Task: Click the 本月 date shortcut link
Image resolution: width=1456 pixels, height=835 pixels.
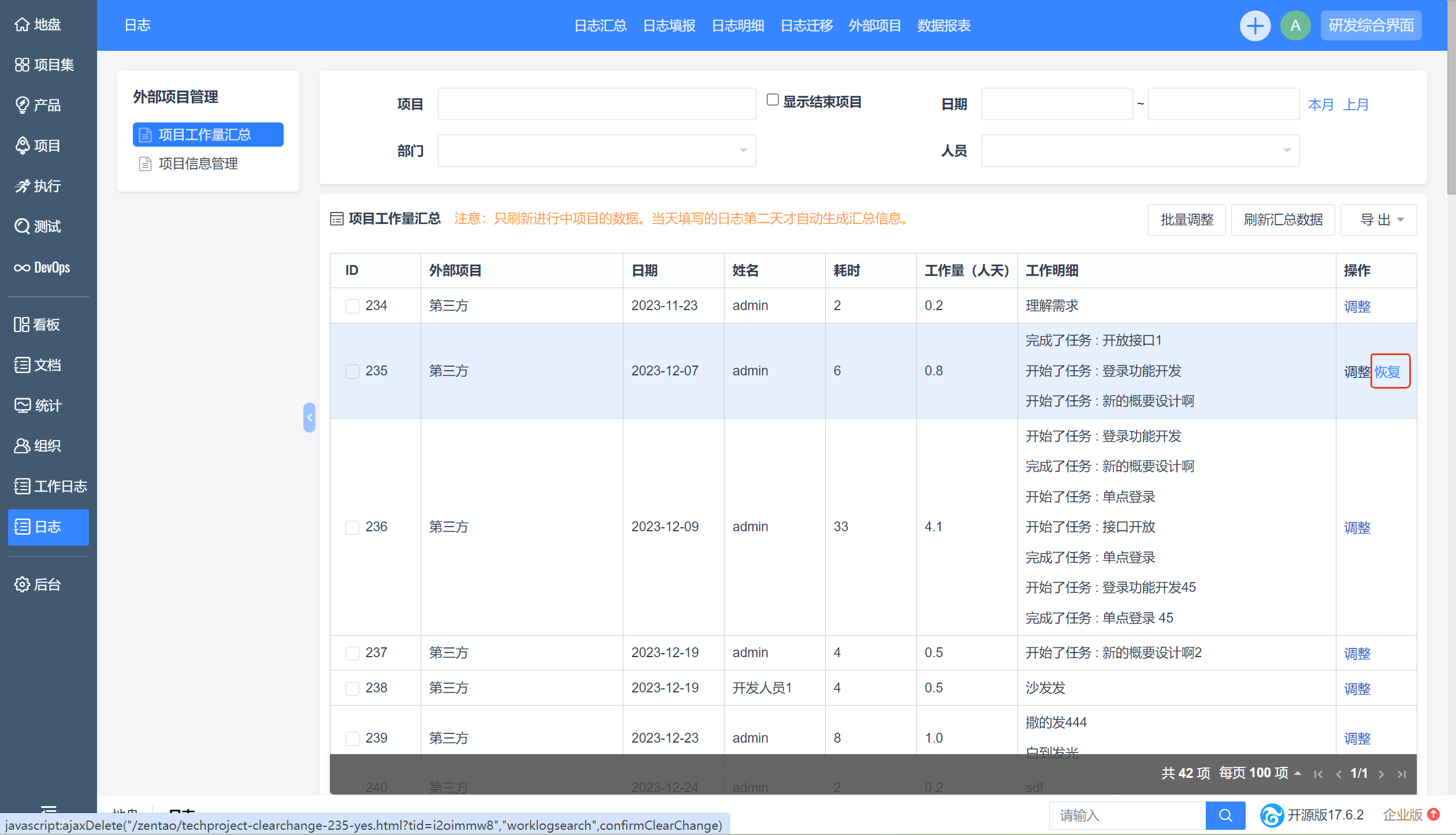Action: pos(1321,105)
